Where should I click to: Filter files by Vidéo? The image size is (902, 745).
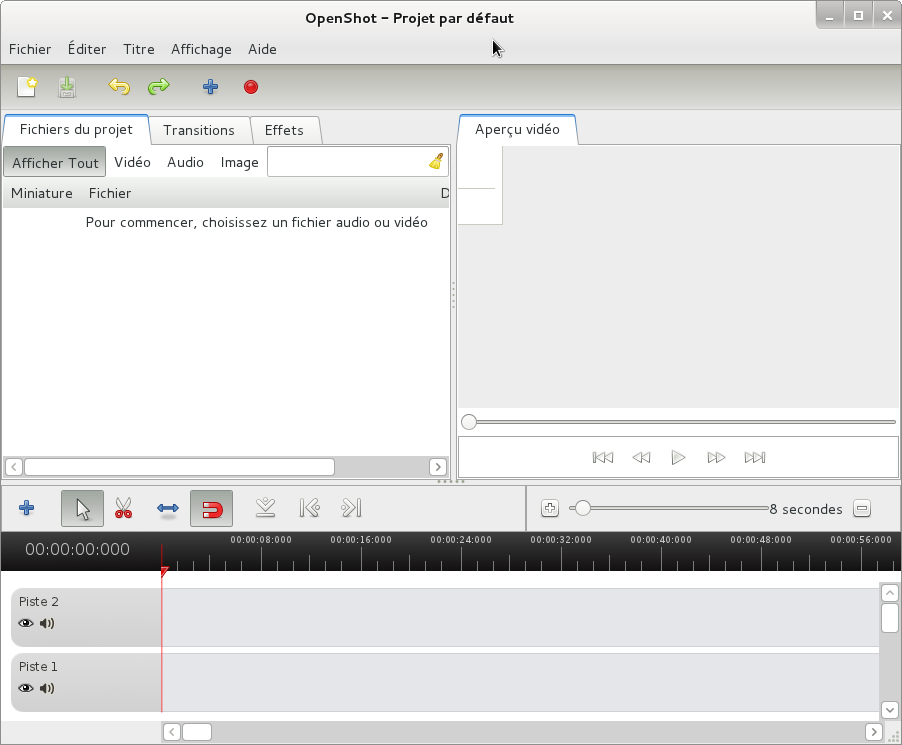pyautogui.click(x=132, y=162)
